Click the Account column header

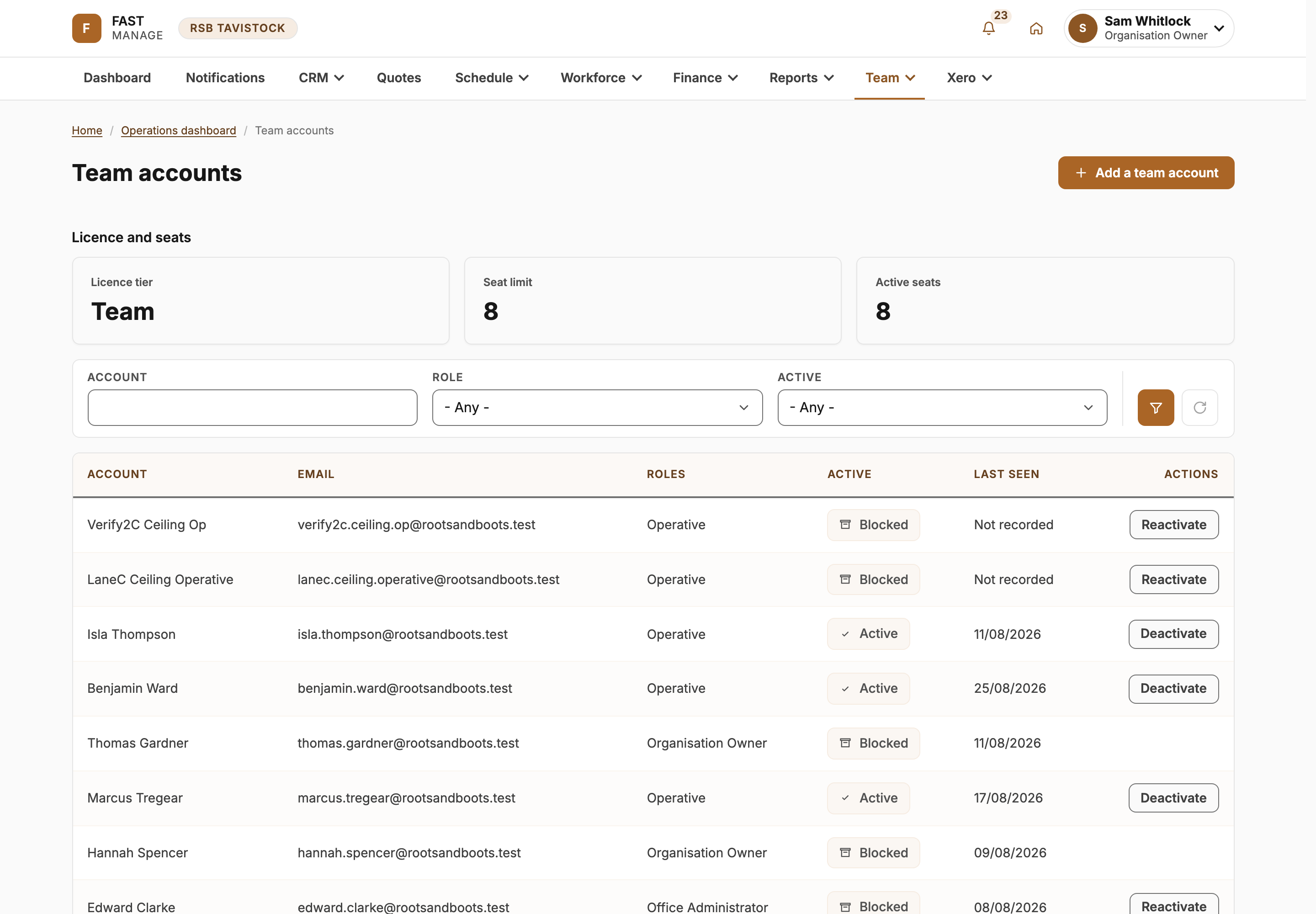click(117, 474)
